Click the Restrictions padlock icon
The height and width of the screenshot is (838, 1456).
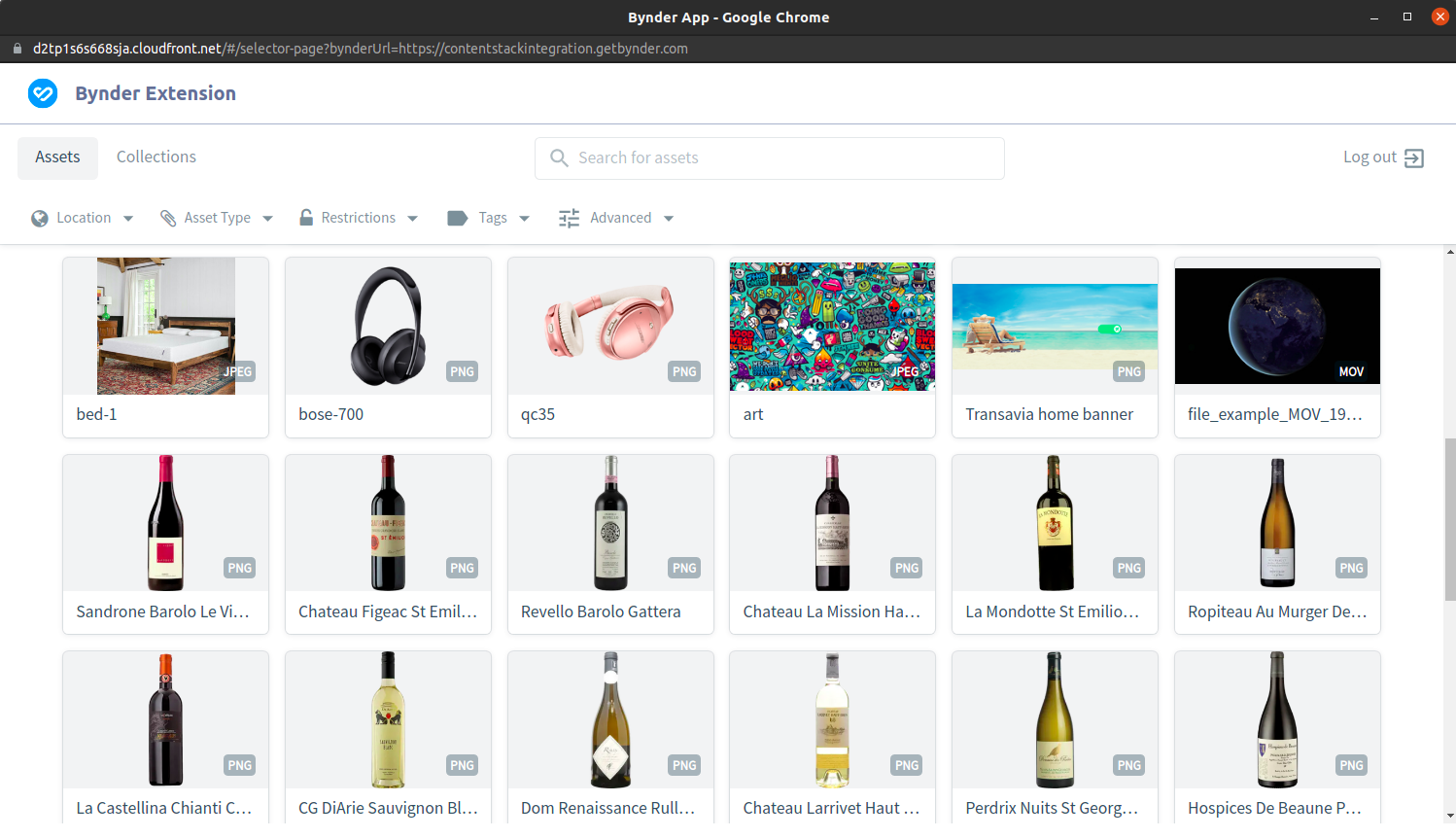(x=306, y=218)
